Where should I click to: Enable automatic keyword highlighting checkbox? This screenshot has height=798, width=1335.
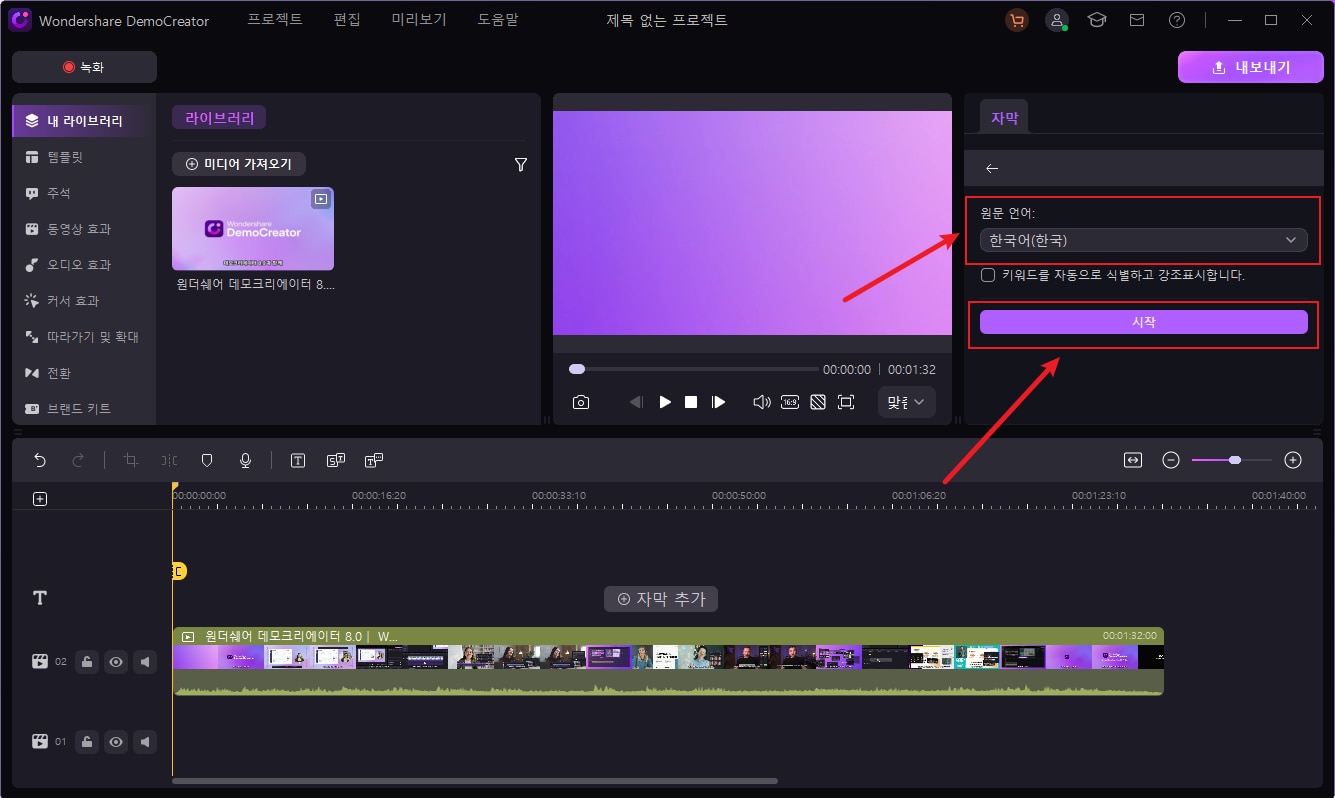pos(988,275)
